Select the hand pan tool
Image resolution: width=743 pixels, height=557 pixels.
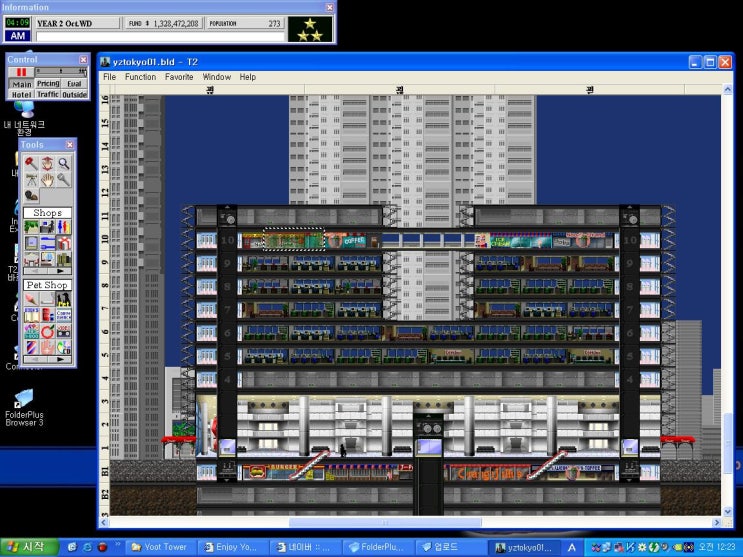click(47, 180)
